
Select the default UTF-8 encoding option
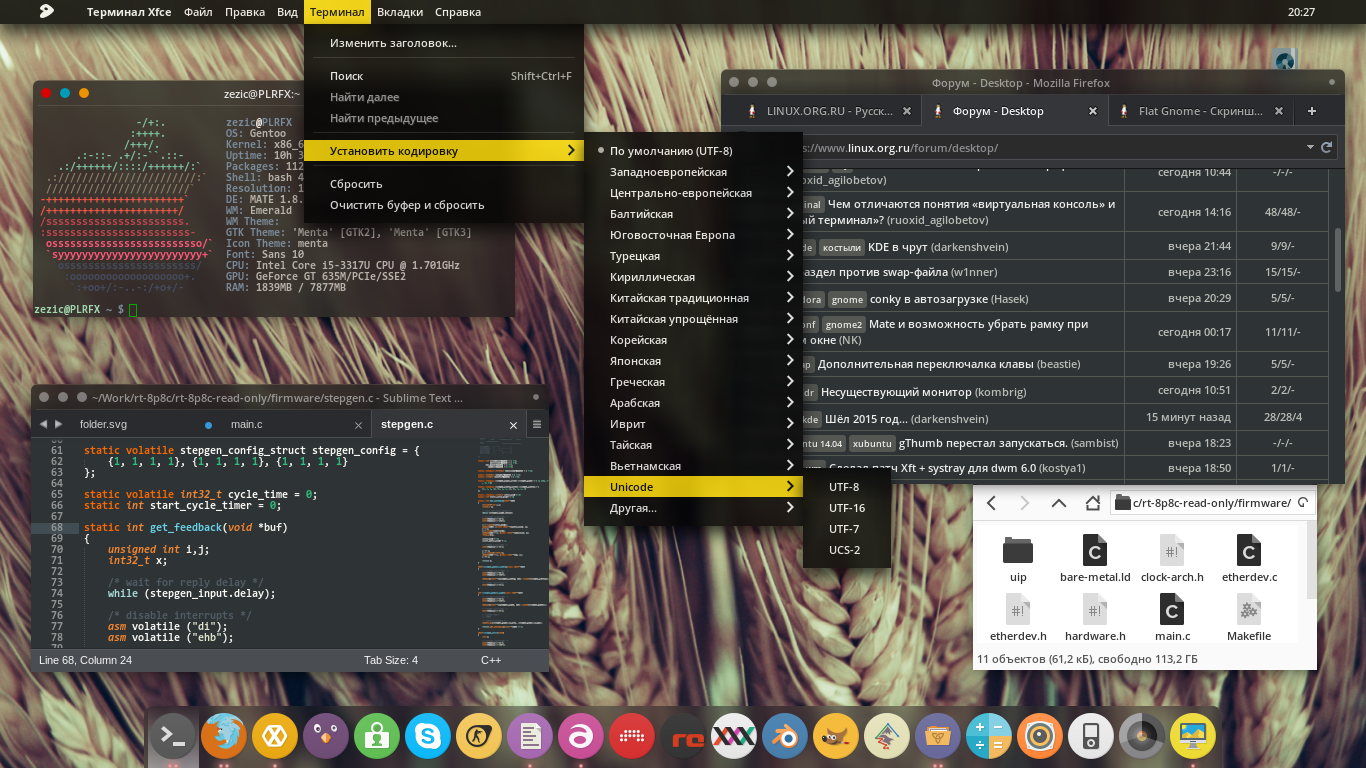671,151
